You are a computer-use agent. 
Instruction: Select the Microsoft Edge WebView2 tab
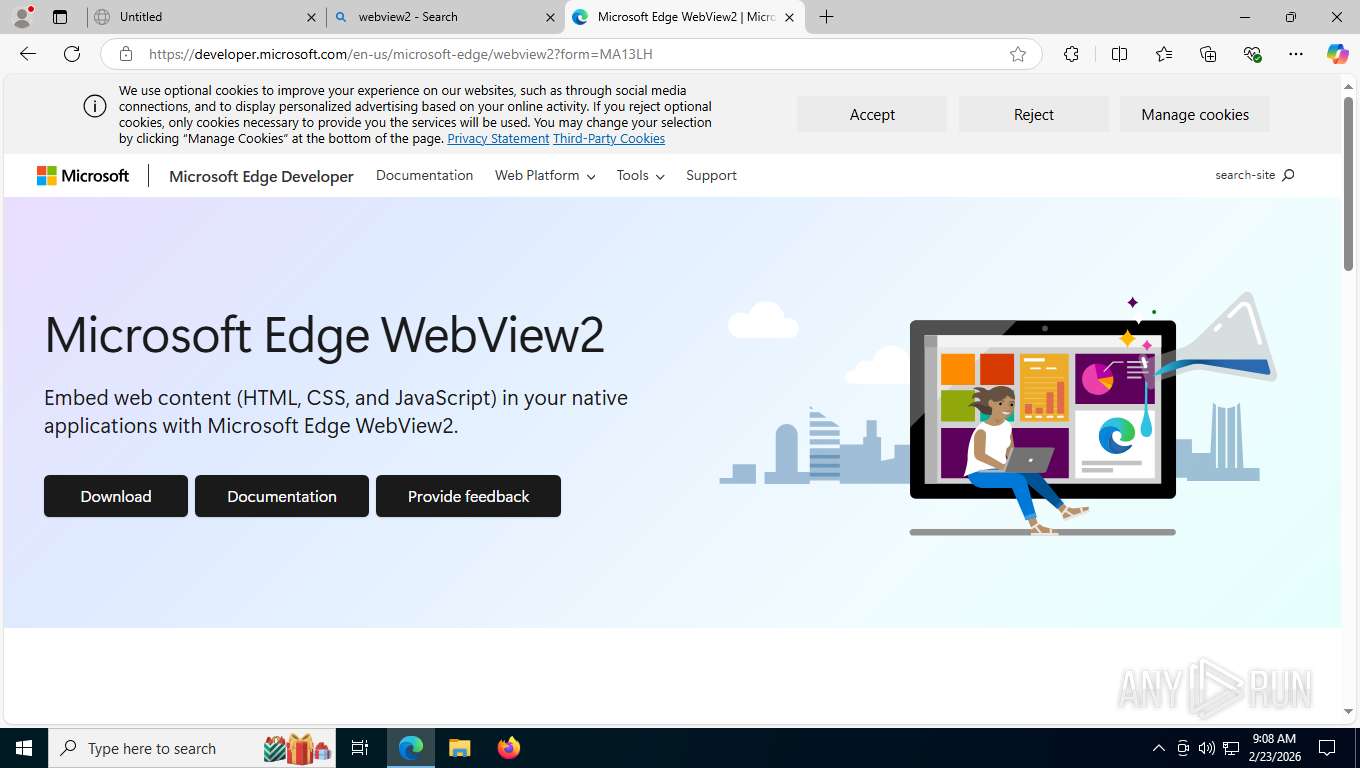(685, 17)
